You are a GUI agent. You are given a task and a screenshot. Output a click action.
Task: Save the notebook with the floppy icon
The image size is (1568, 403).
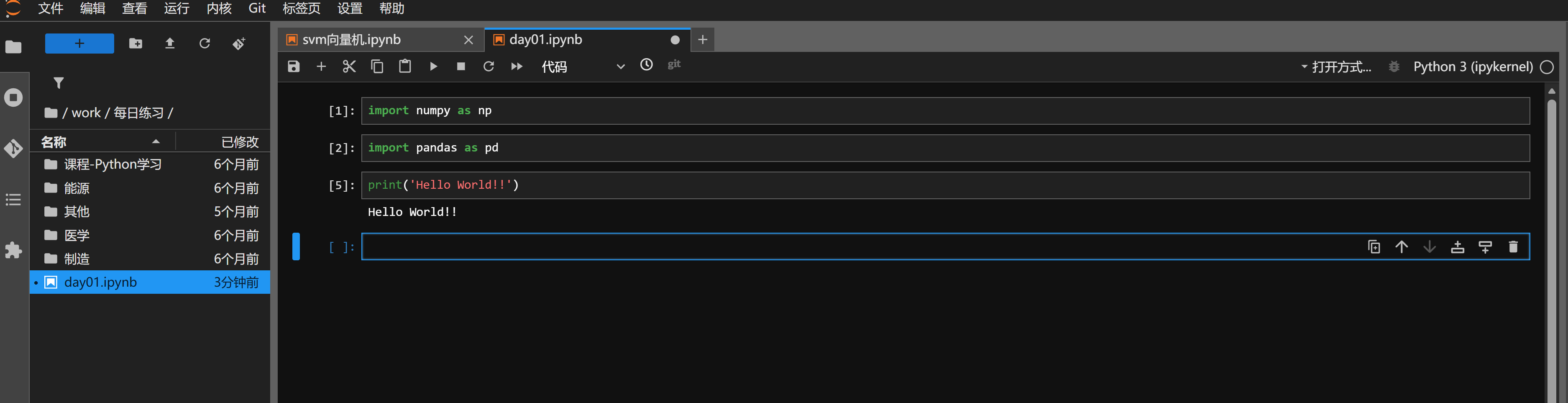click(293, 67)
